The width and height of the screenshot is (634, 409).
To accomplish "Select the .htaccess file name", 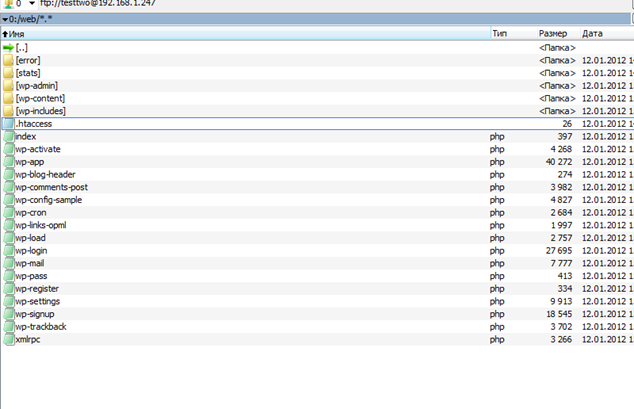I will pyautogui.click(x=34, y=124).
